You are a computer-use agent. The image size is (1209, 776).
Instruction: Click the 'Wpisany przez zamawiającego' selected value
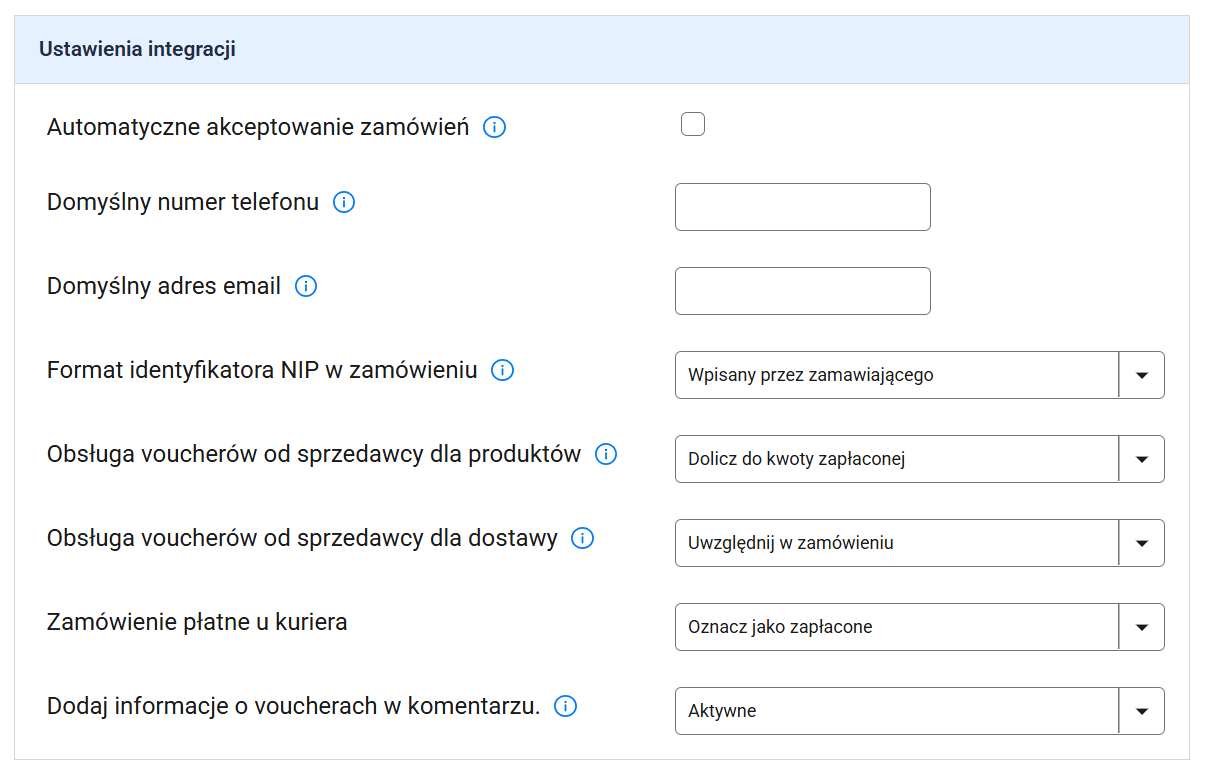[810, 375]
